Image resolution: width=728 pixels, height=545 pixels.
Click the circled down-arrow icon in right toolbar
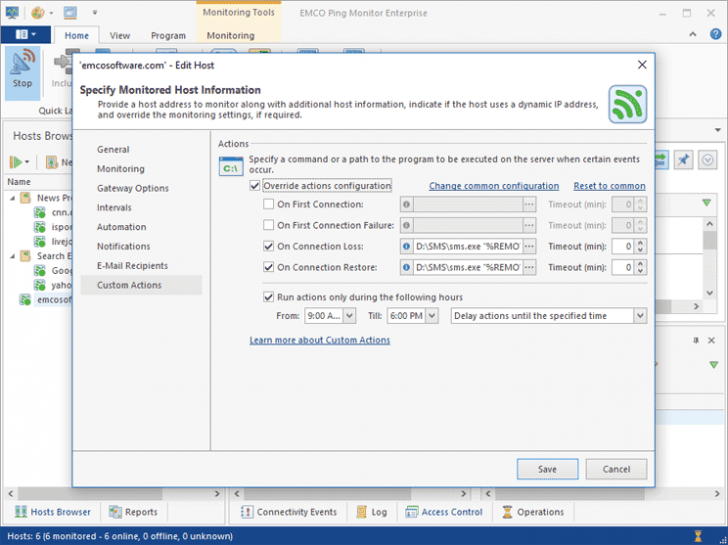click(707, 160)
